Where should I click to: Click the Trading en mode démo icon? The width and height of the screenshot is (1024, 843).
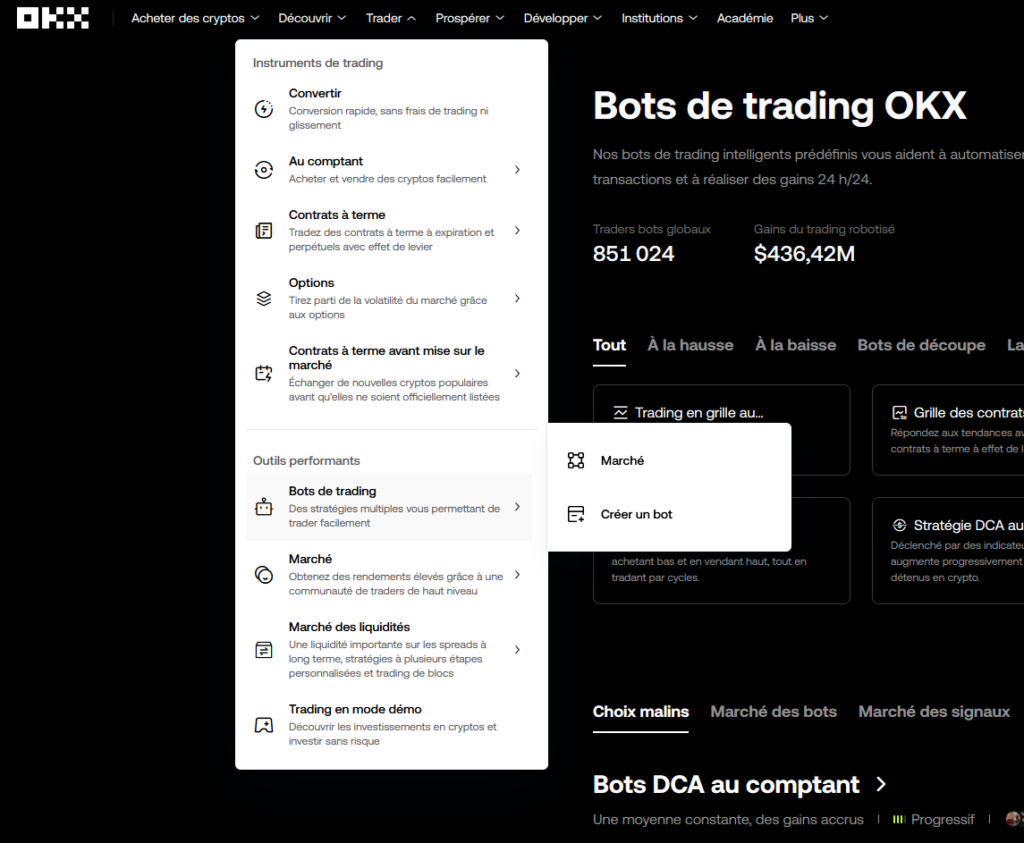264,725
